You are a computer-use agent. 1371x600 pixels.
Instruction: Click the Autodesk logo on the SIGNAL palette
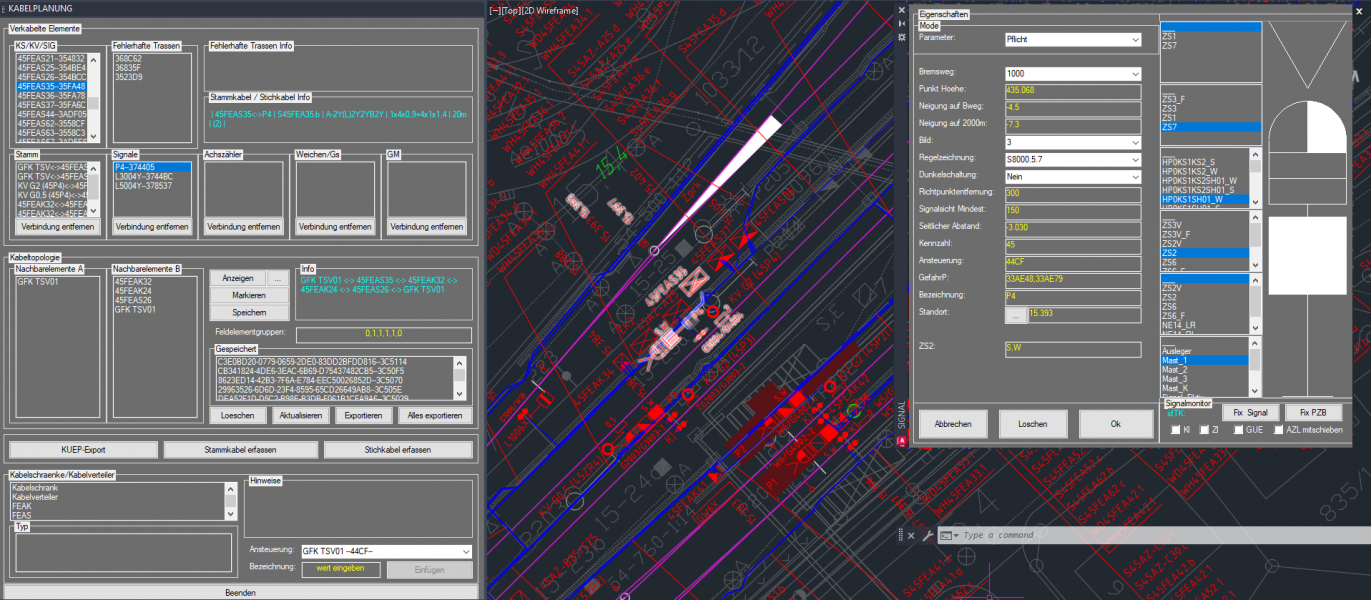click(x=902, y=440)
